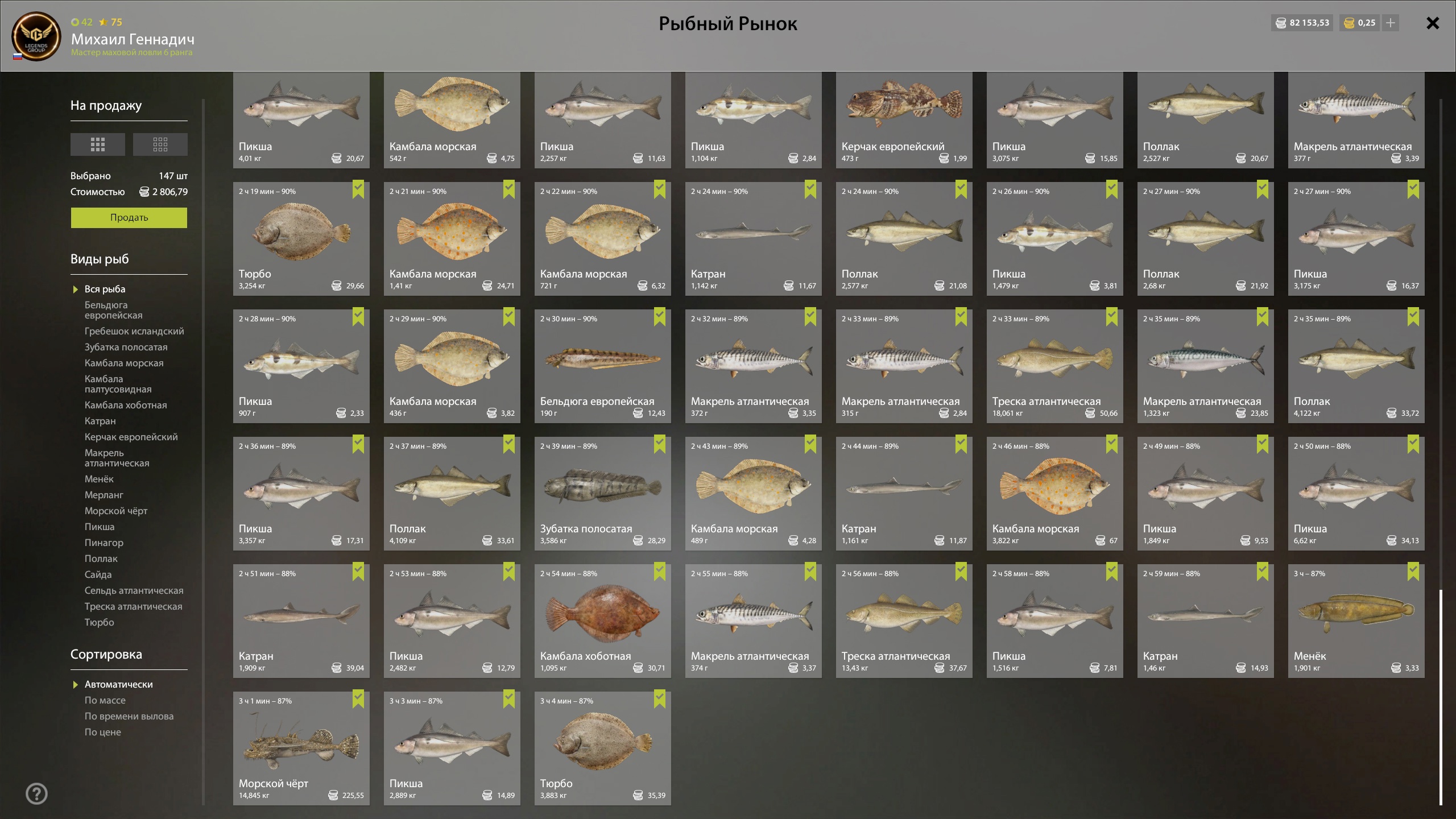Switch to large grid view icon
The height and width of the screenshot is (819, 1456).
(98, 144)
